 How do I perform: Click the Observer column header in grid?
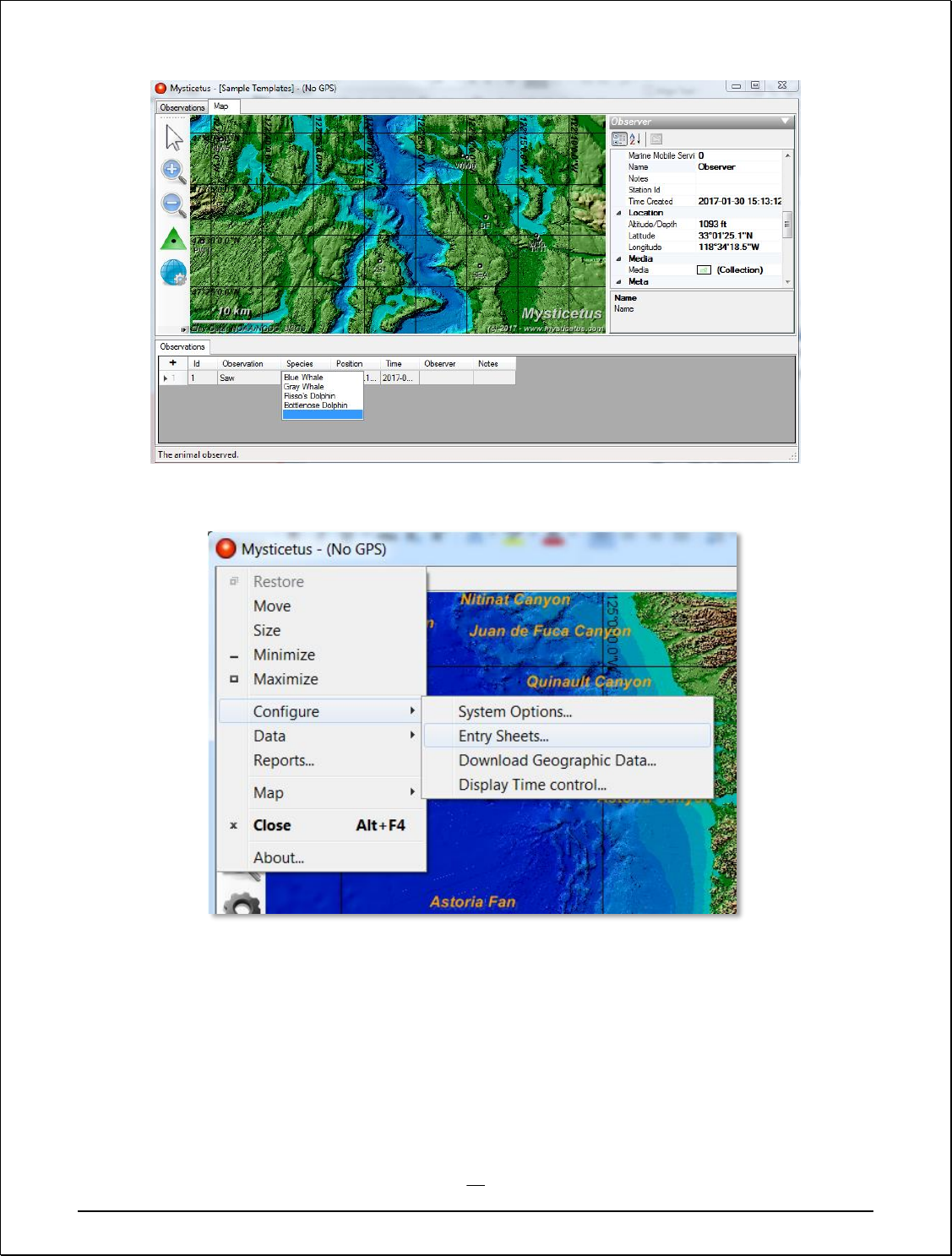pyautogui.click(x=446, y=363)
